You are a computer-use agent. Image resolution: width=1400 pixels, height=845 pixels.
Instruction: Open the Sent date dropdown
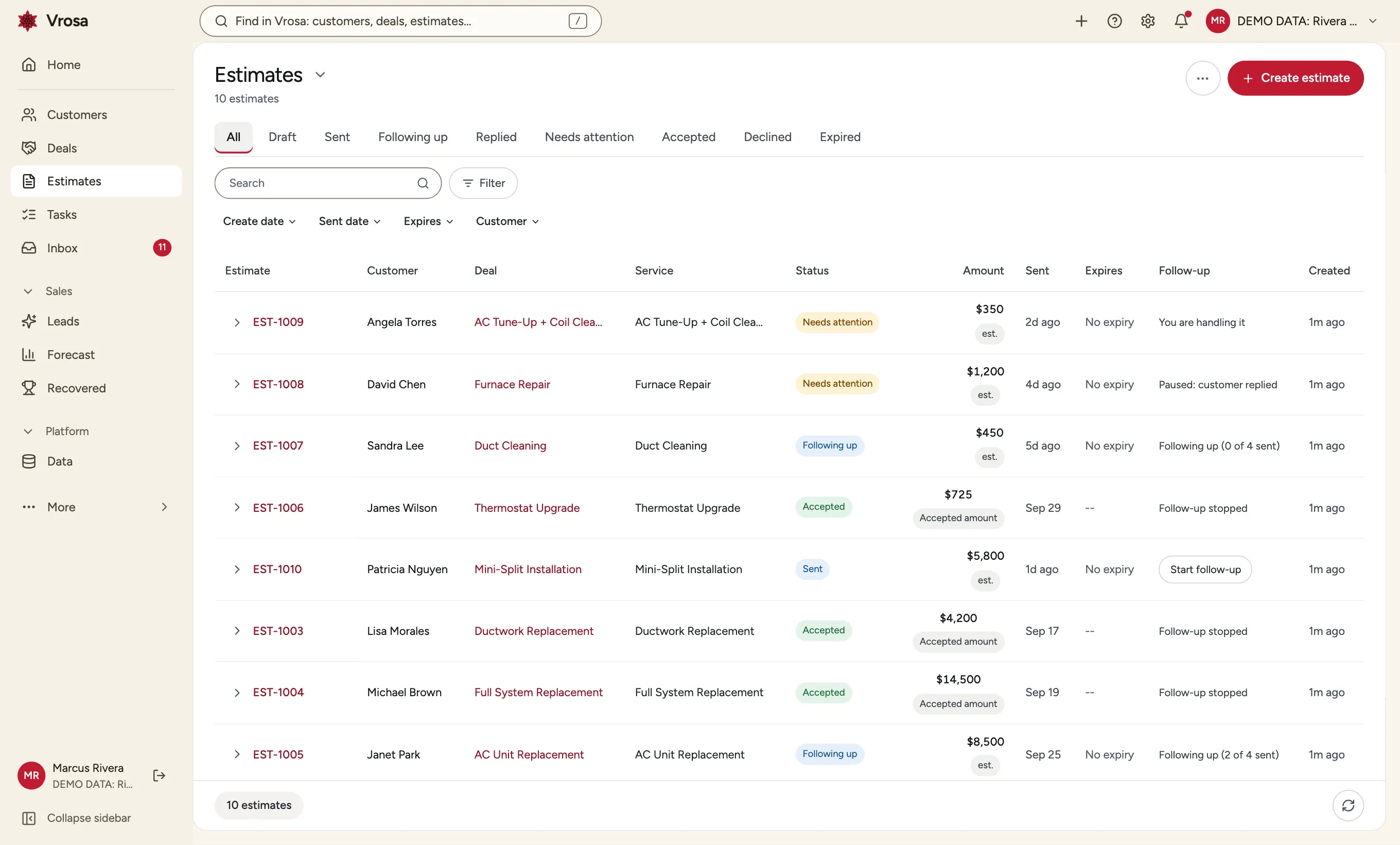[x=349, y=221]
